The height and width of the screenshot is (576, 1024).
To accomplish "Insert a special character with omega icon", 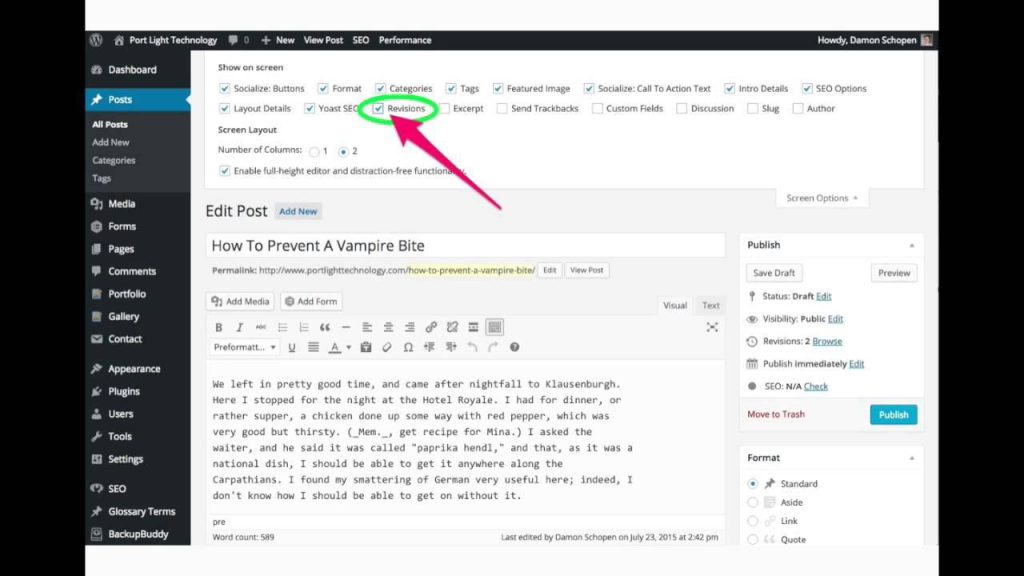I will 408,347.
